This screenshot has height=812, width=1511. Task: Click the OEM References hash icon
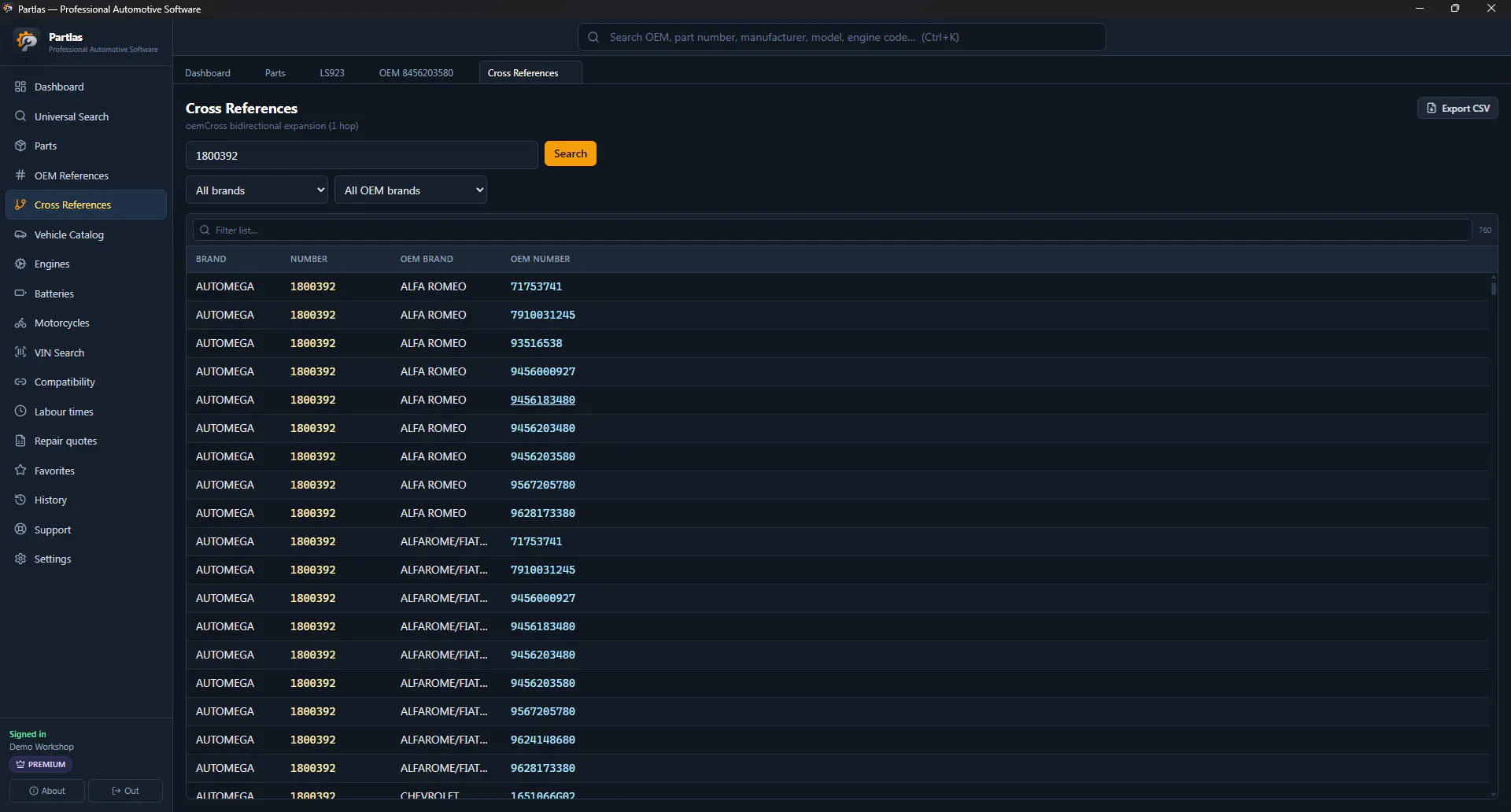tap(20, 175)
